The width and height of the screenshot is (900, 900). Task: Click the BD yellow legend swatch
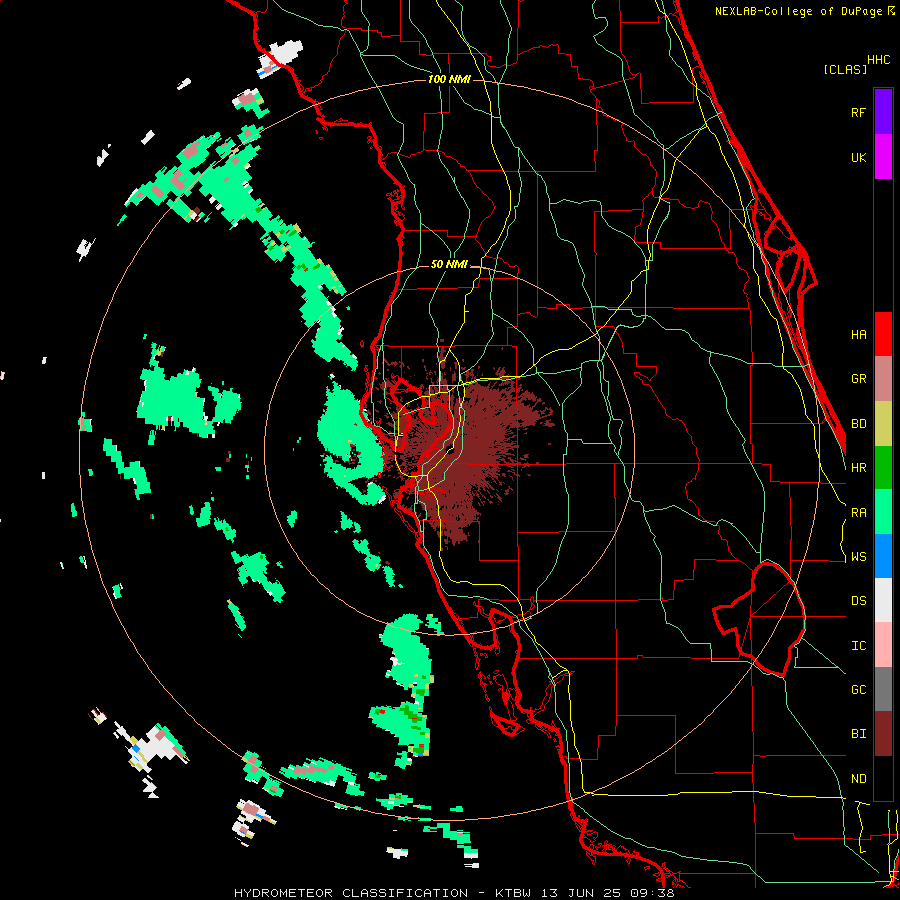883,424
